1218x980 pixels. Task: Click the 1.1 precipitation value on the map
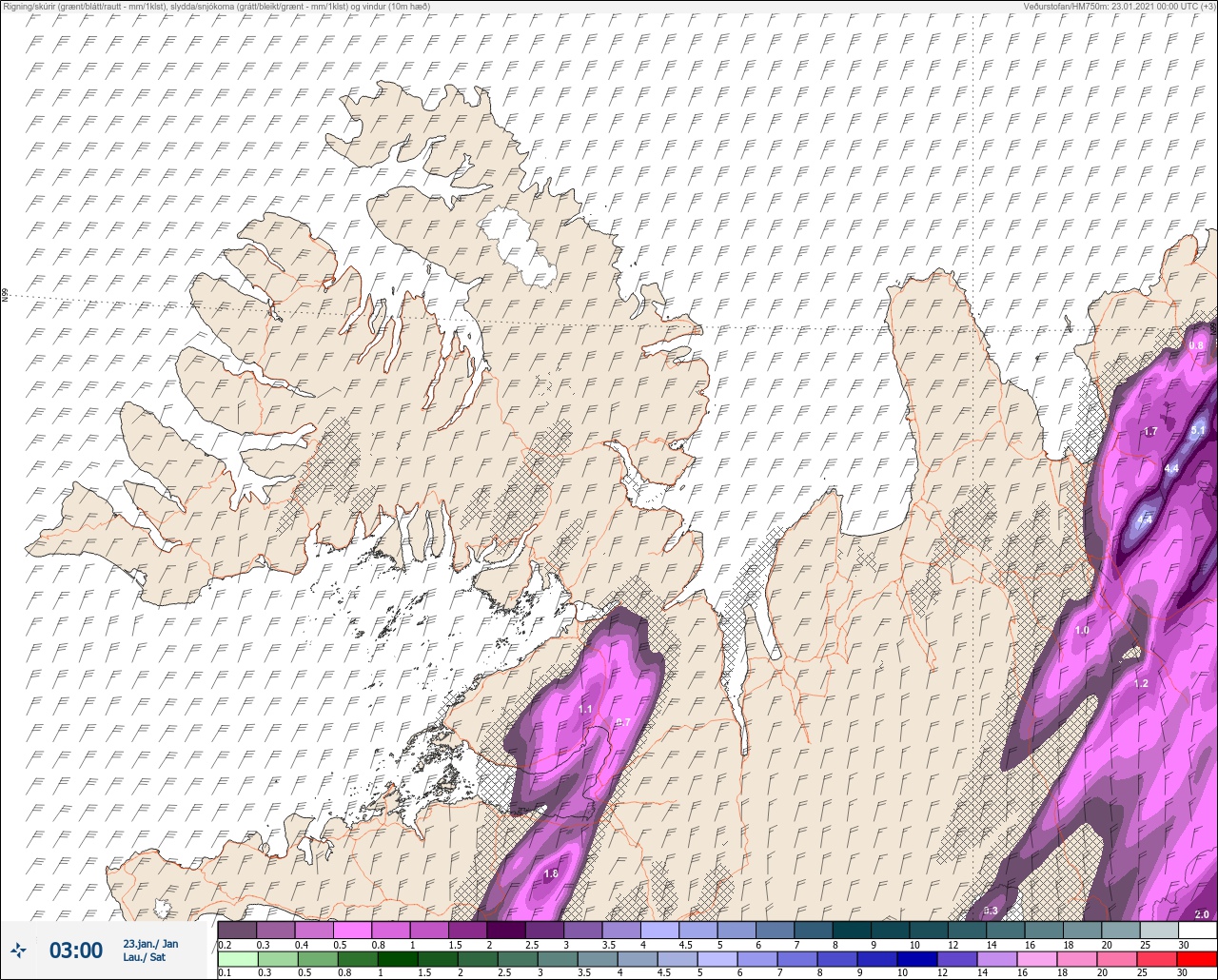(585, 709)
